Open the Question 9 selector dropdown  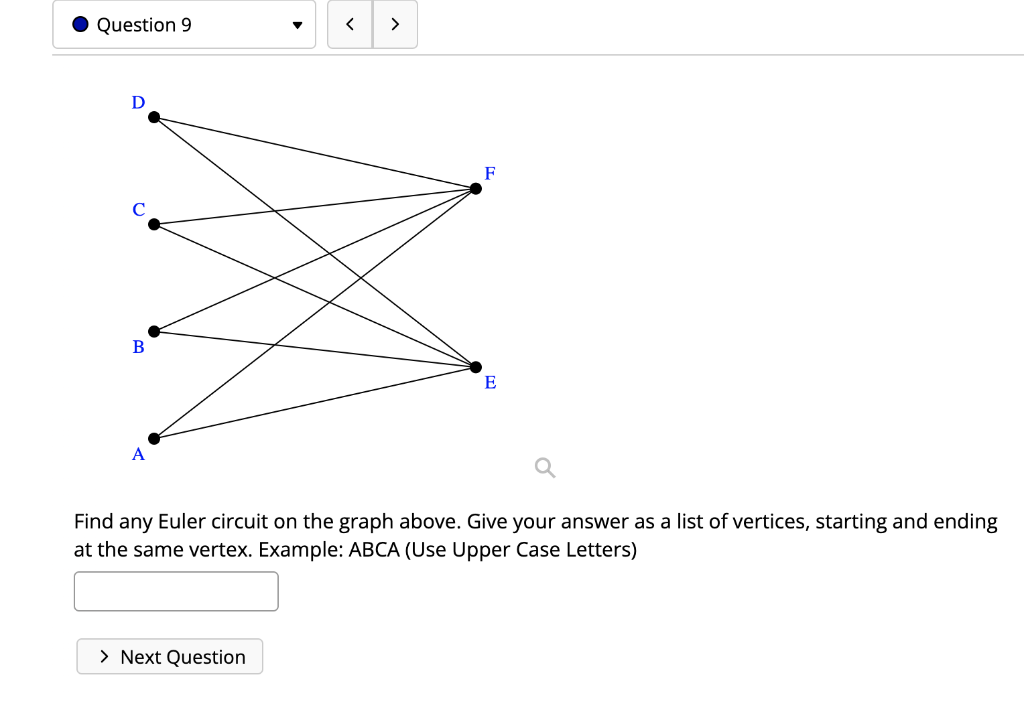[x=184, y=24]
